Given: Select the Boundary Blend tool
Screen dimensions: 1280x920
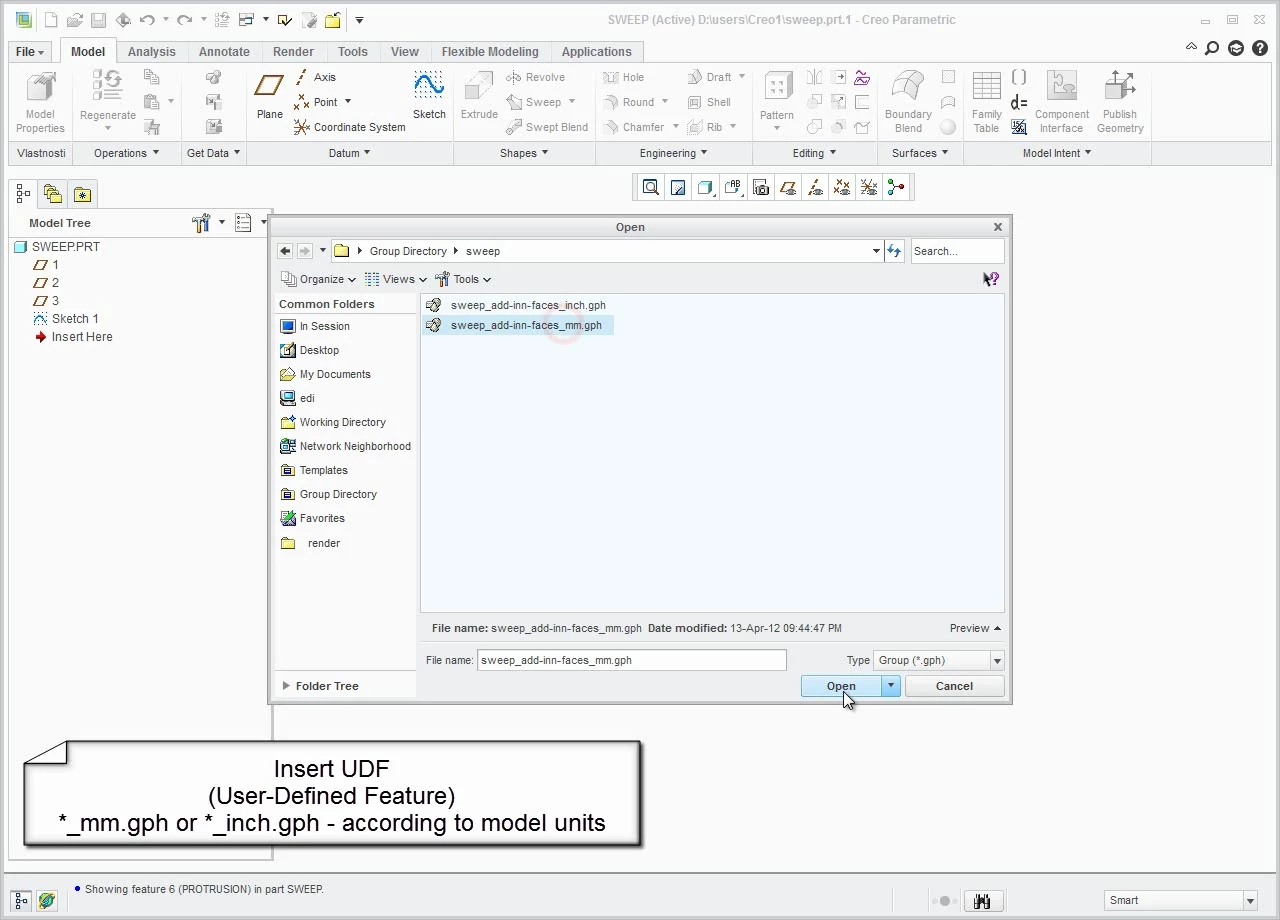Looking at the screenshot, I should pyautogui.click(x=908, y=101).
